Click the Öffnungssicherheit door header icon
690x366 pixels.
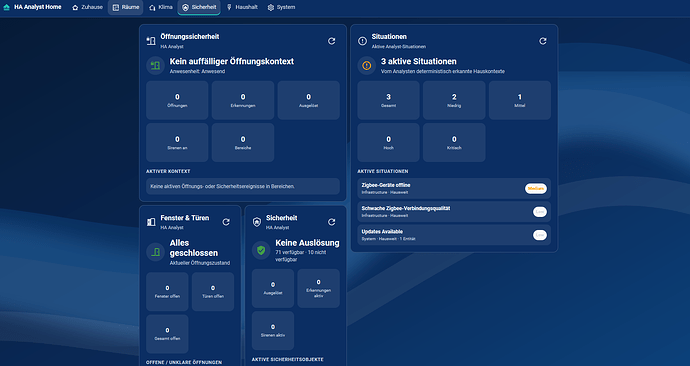point(151,41)
